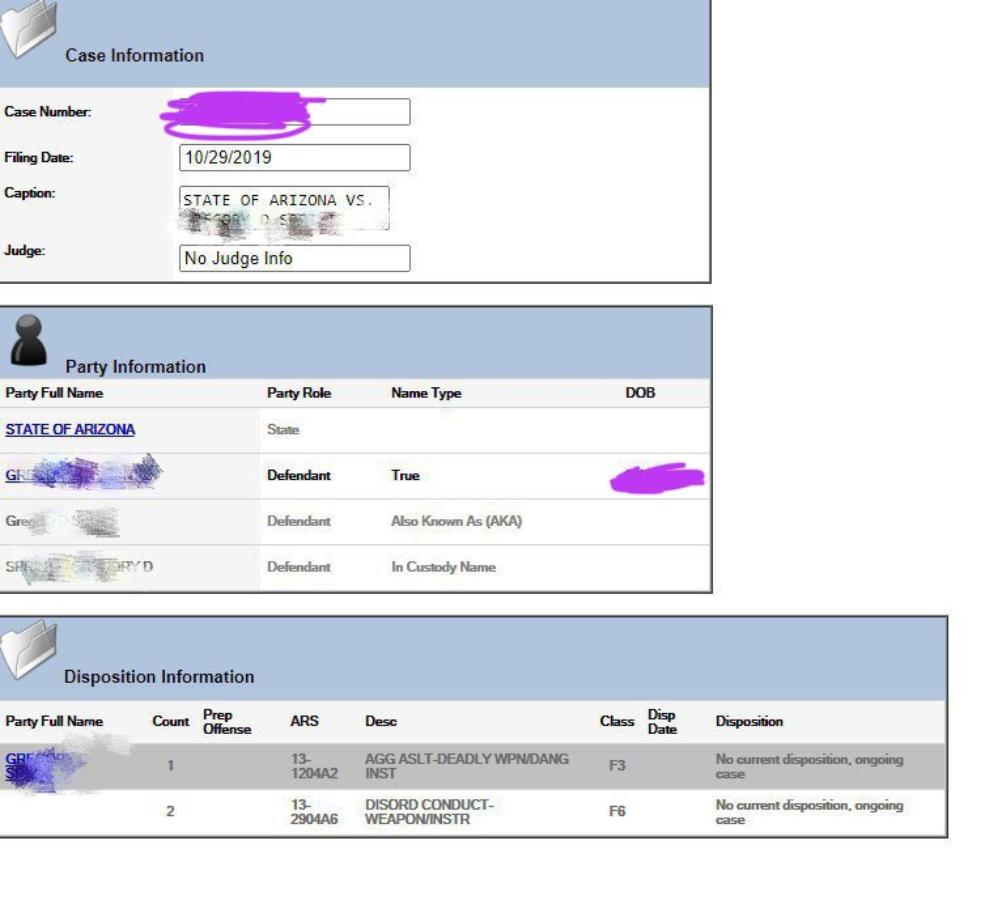Select the 'In Custody Name' cell
The width and height of the screenshot is (1002, 900).
point(443,567)
